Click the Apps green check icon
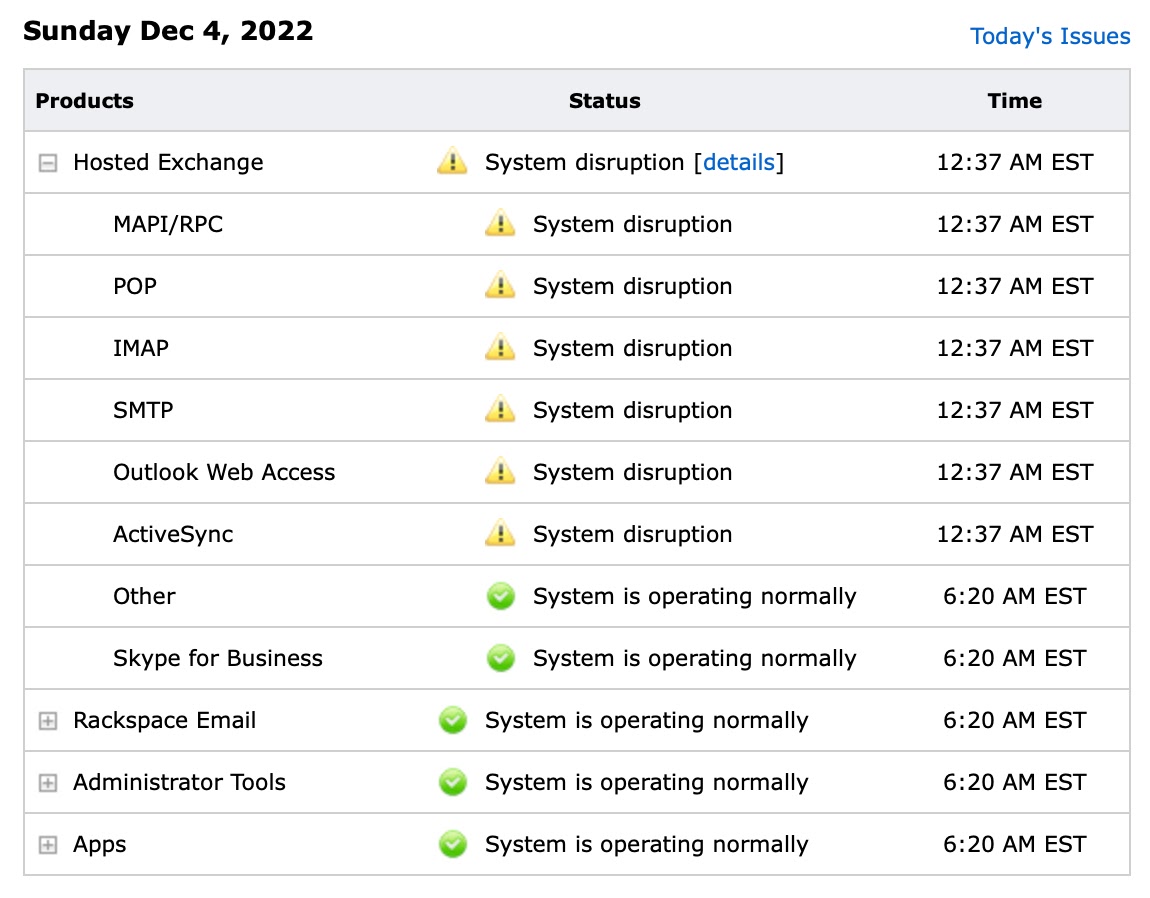This screenshot has height=898, width=1150. pos(453,844)
